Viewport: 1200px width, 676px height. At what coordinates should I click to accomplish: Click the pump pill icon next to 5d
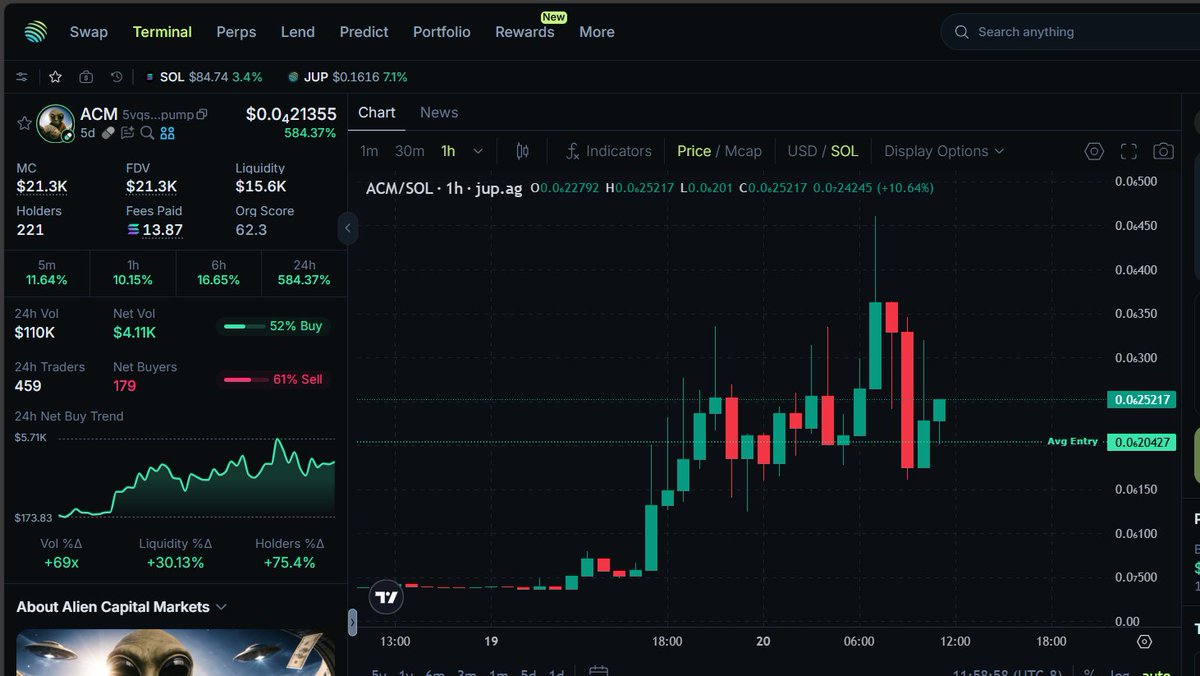pos(108,132)
